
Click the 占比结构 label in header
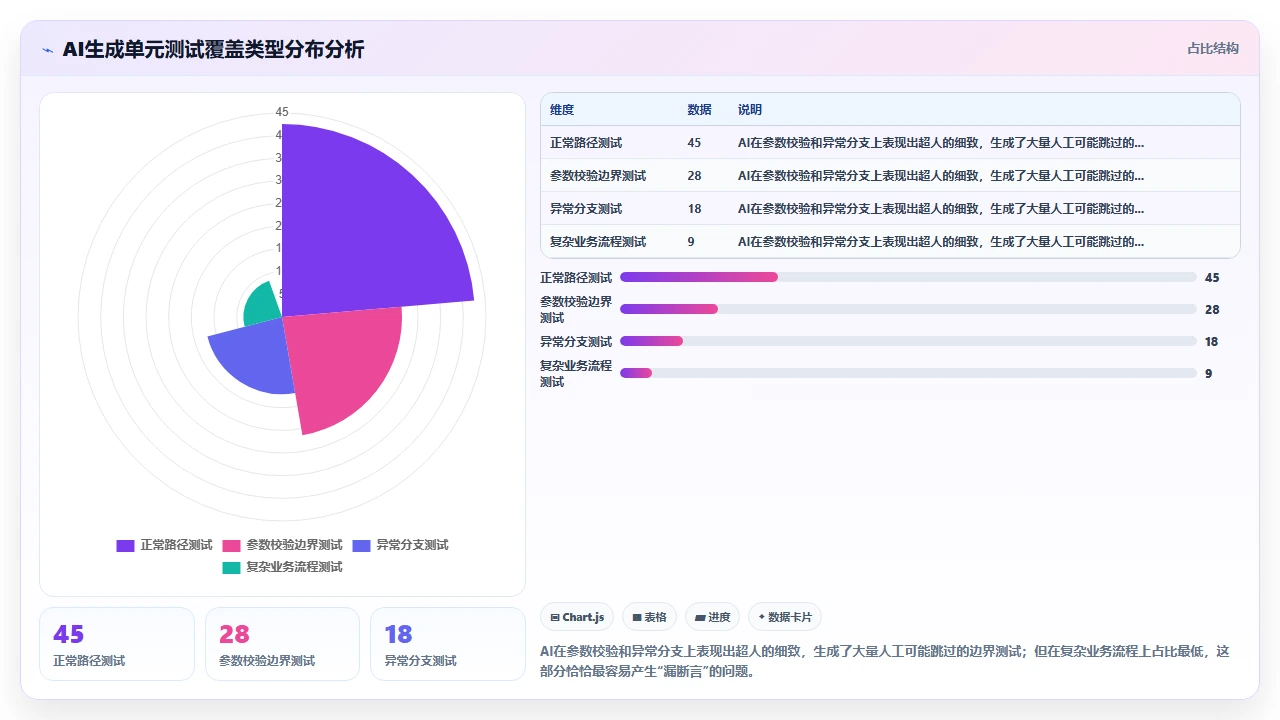click(1212, 48)
